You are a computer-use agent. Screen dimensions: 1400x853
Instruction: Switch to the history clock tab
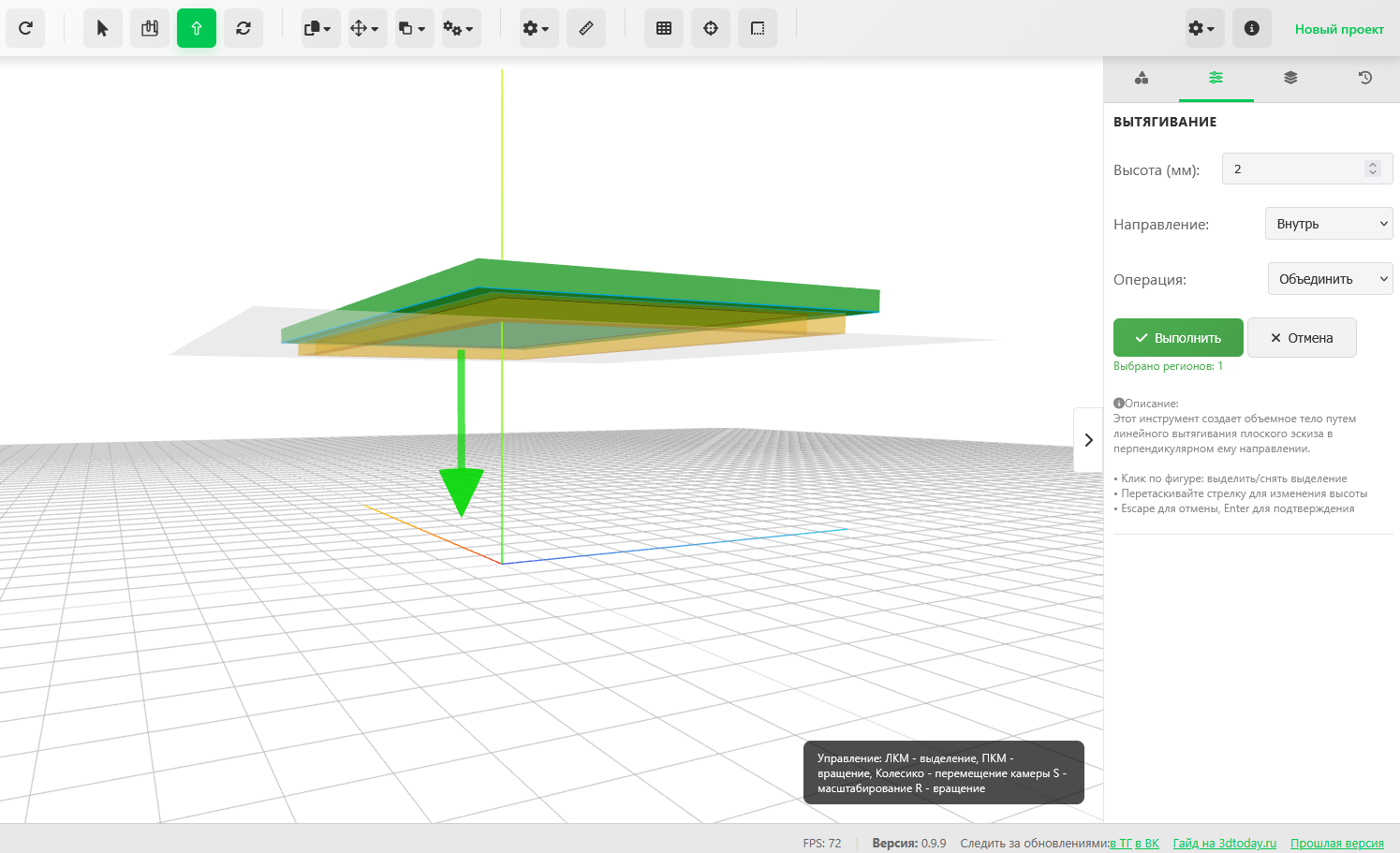[x=1365, y=78]
